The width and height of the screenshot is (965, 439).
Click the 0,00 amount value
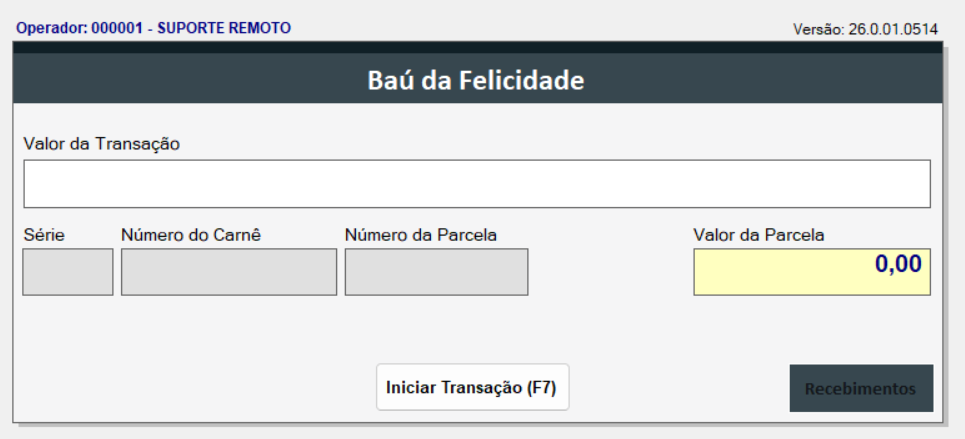coord(899,264)
